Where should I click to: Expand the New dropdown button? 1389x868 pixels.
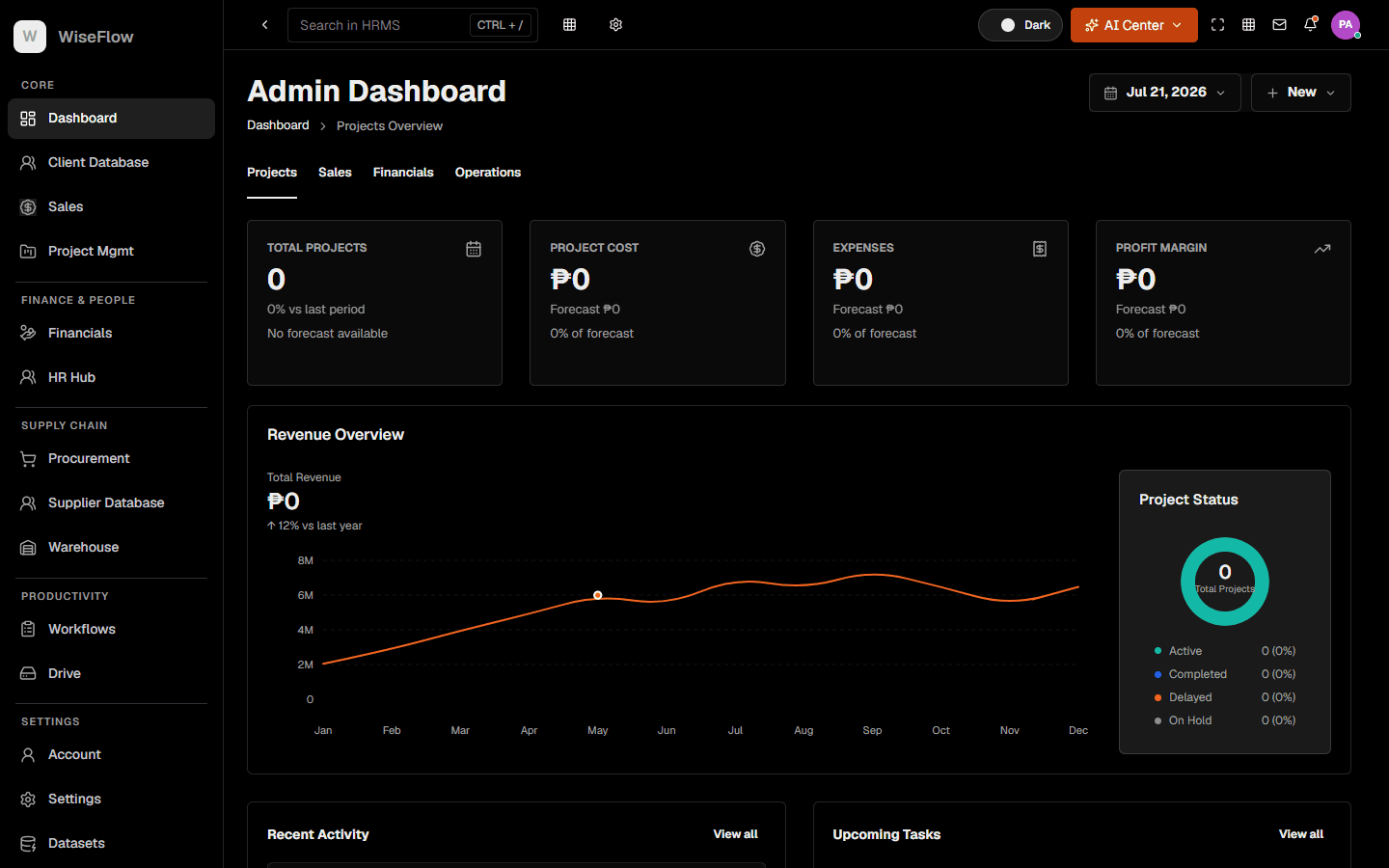coord(1301,93)
